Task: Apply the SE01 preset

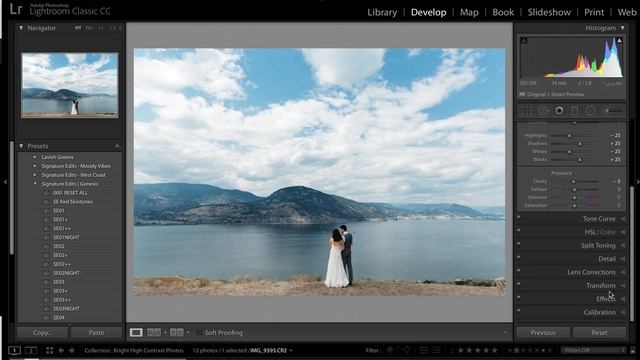Action: (x=58, y=211)
